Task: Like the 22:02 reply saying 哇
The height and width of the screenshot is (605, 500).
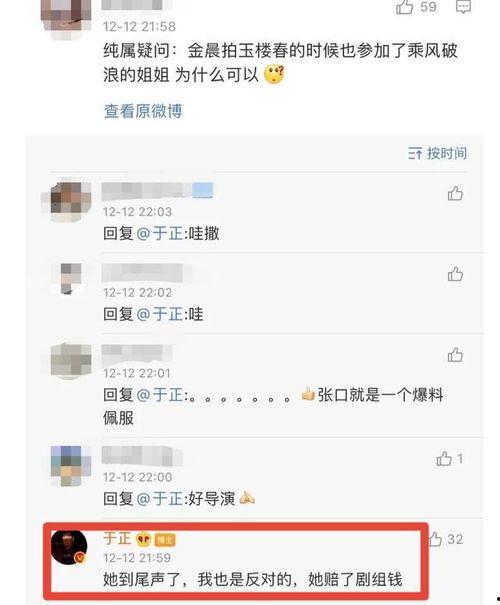Action: [x=455, y=274]
